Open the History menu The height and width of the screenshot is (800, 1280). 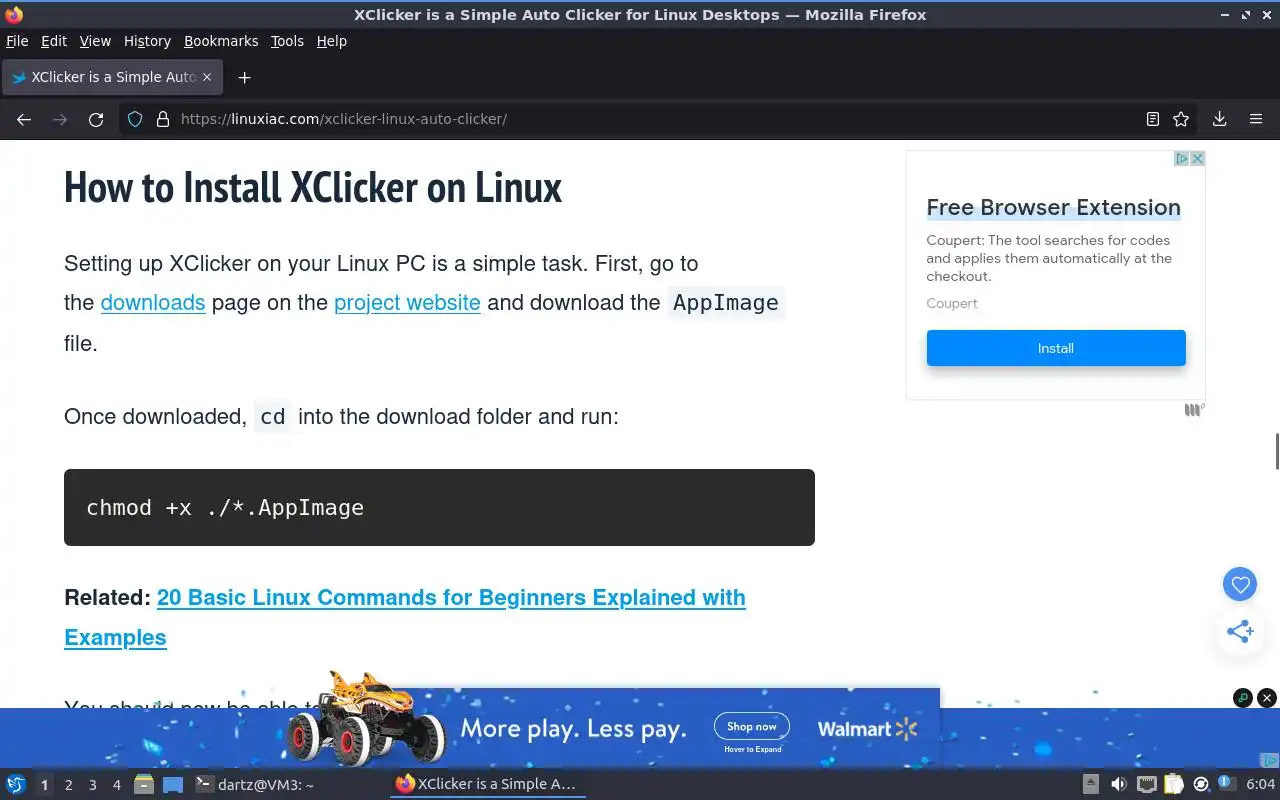(147, 41)
